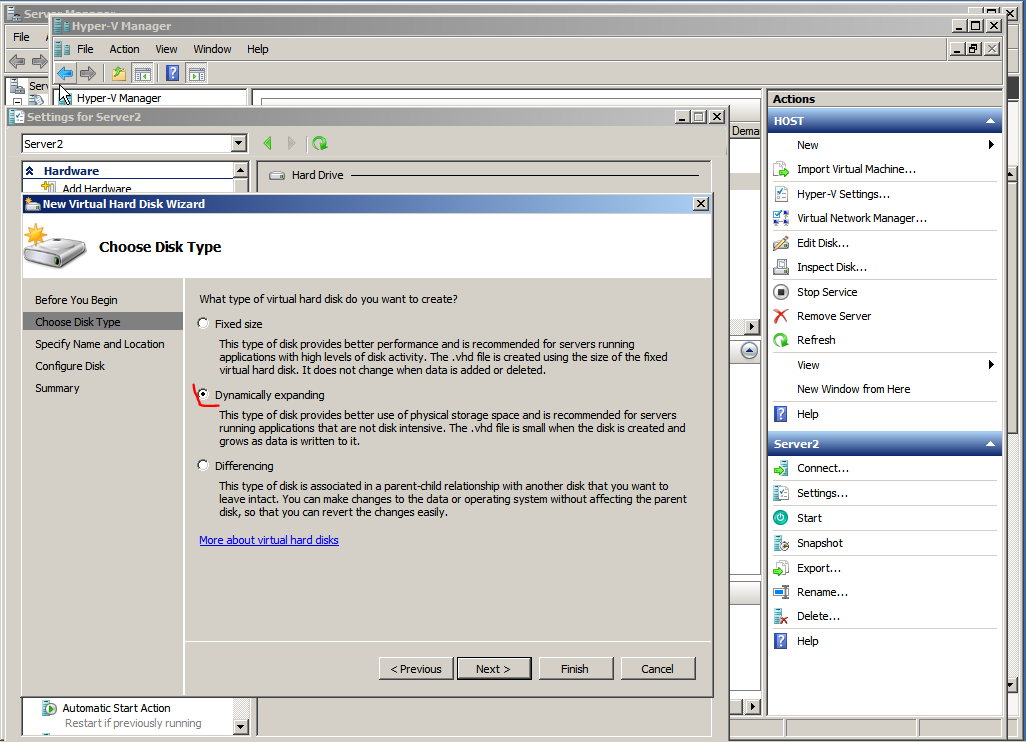Click the green previous arrow in Settings window
1026x742 pixels.
(268, 143)
